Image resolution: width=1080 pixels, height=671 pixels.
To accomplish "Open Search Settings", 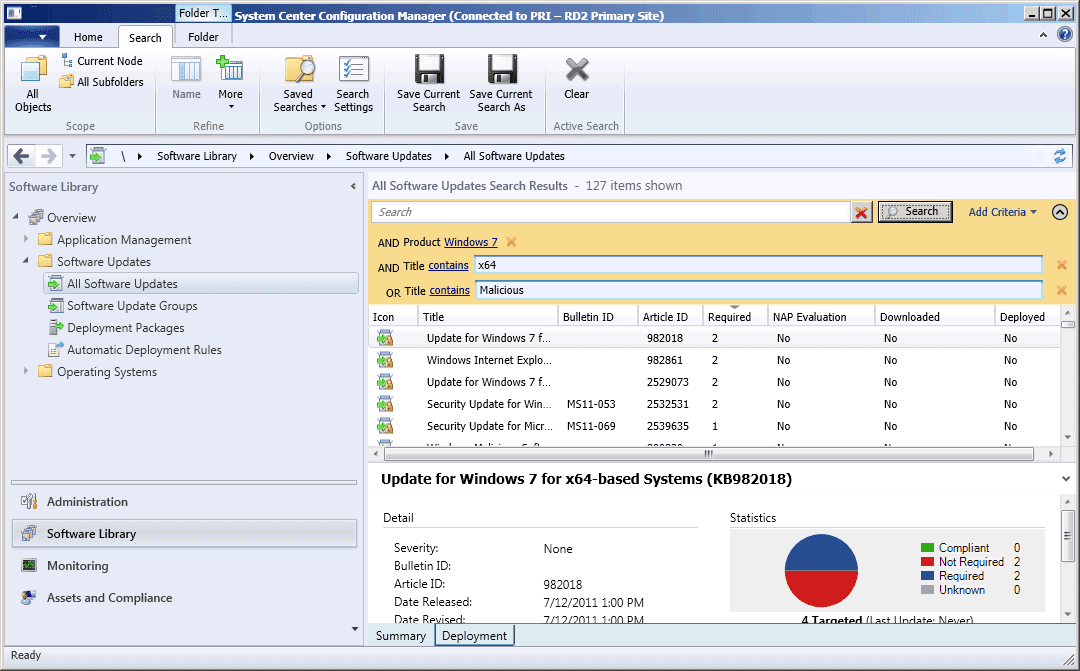I will [353, 84].
